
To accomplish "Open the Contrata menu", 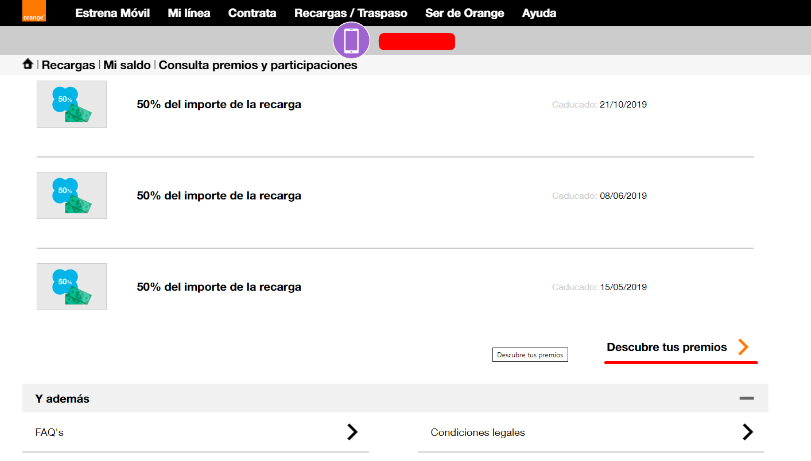I will 253,13.
